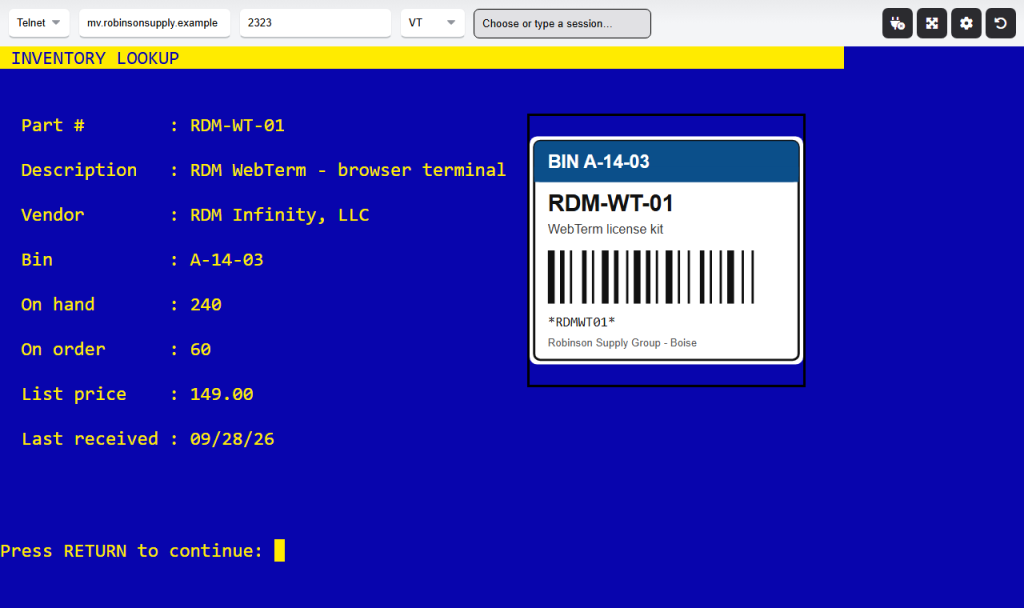Click the reset/reconnect circular arrow icon
Viewport: 1024px width, 608px height.
click(1000, 24)
